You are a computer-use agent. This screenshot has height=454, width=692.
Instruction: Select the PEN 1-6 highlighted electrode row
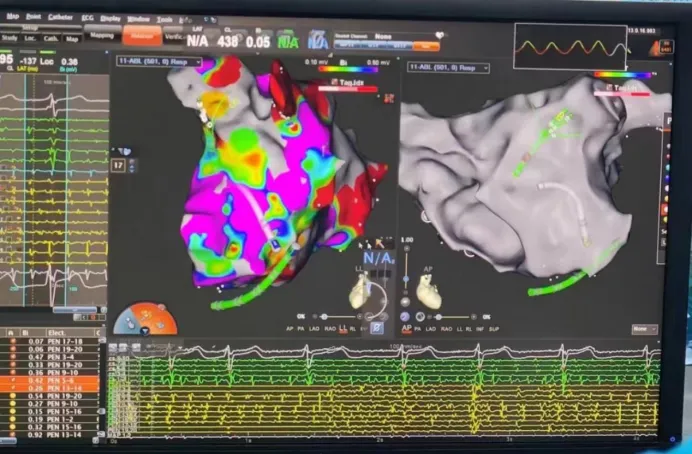pos(52,381)
